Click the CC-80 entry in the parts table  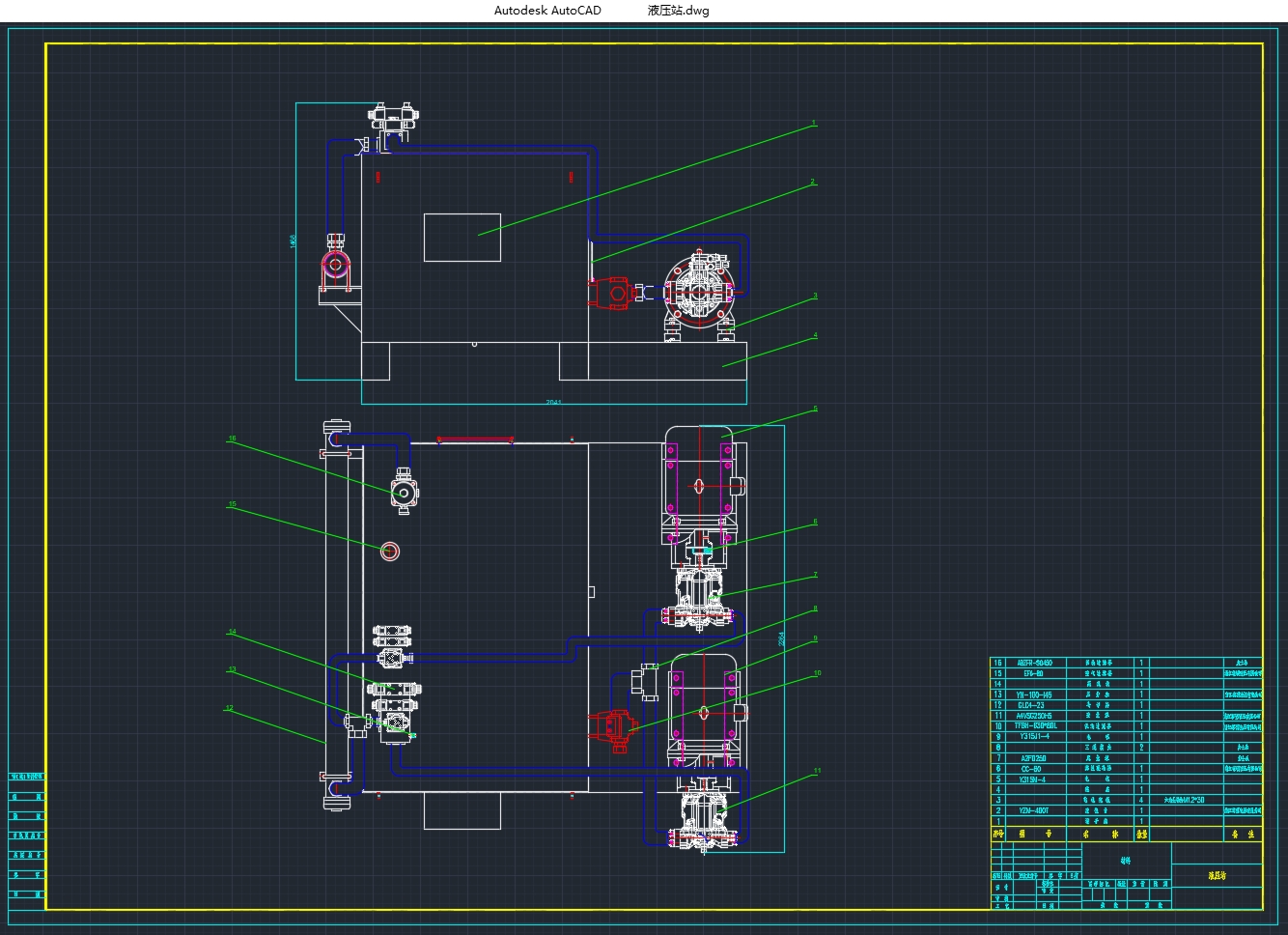pos(1031,769)
